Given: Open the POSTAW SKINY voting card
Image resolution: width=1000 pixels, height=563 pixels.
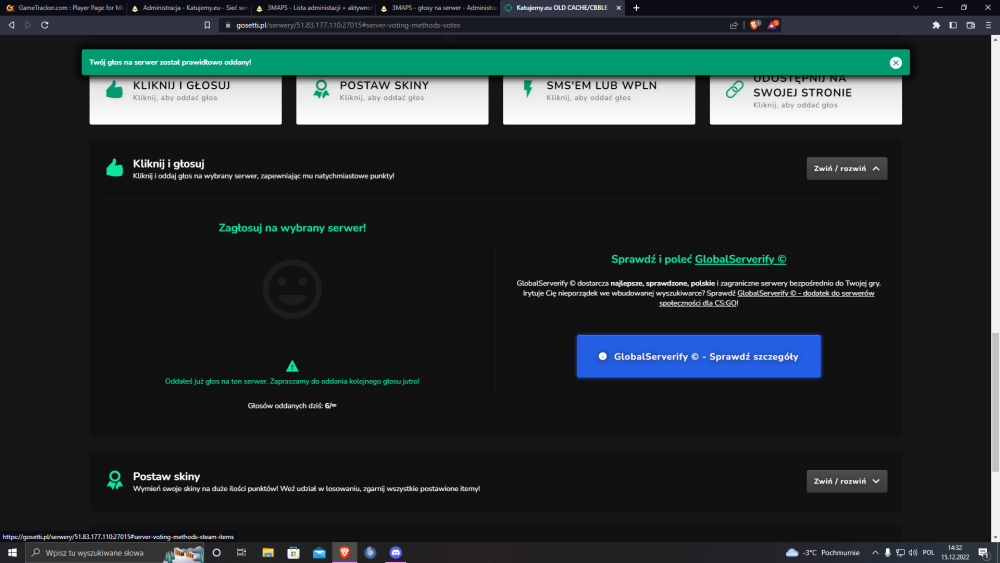Looking at the screenshot, I should 392,99.
